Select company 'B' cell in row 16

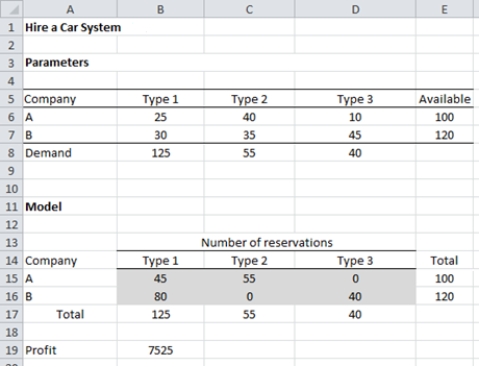click(x=70, y=296)
